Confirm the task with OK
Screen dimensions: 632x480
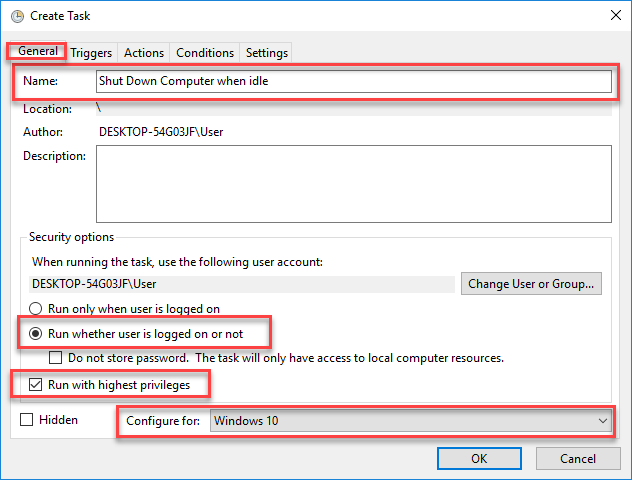(479, 459)
